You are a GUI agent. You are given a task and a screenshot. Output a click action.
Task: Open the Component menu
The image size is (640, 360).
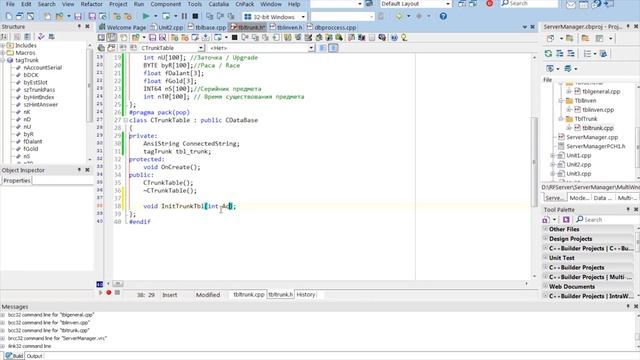coord(166,4)
